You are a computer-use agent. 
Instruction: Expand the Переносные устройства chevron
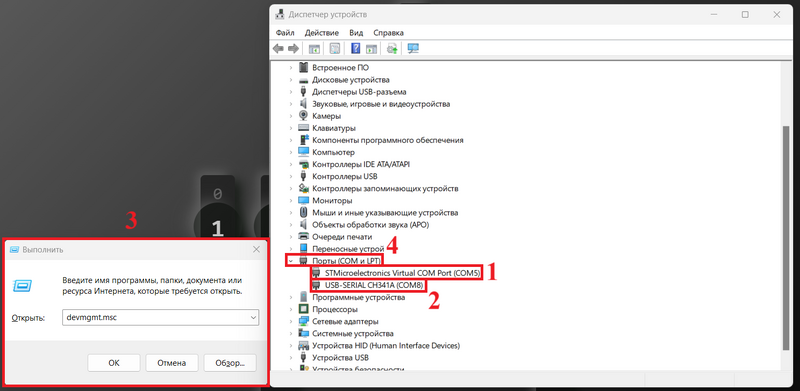coord(291,249)
